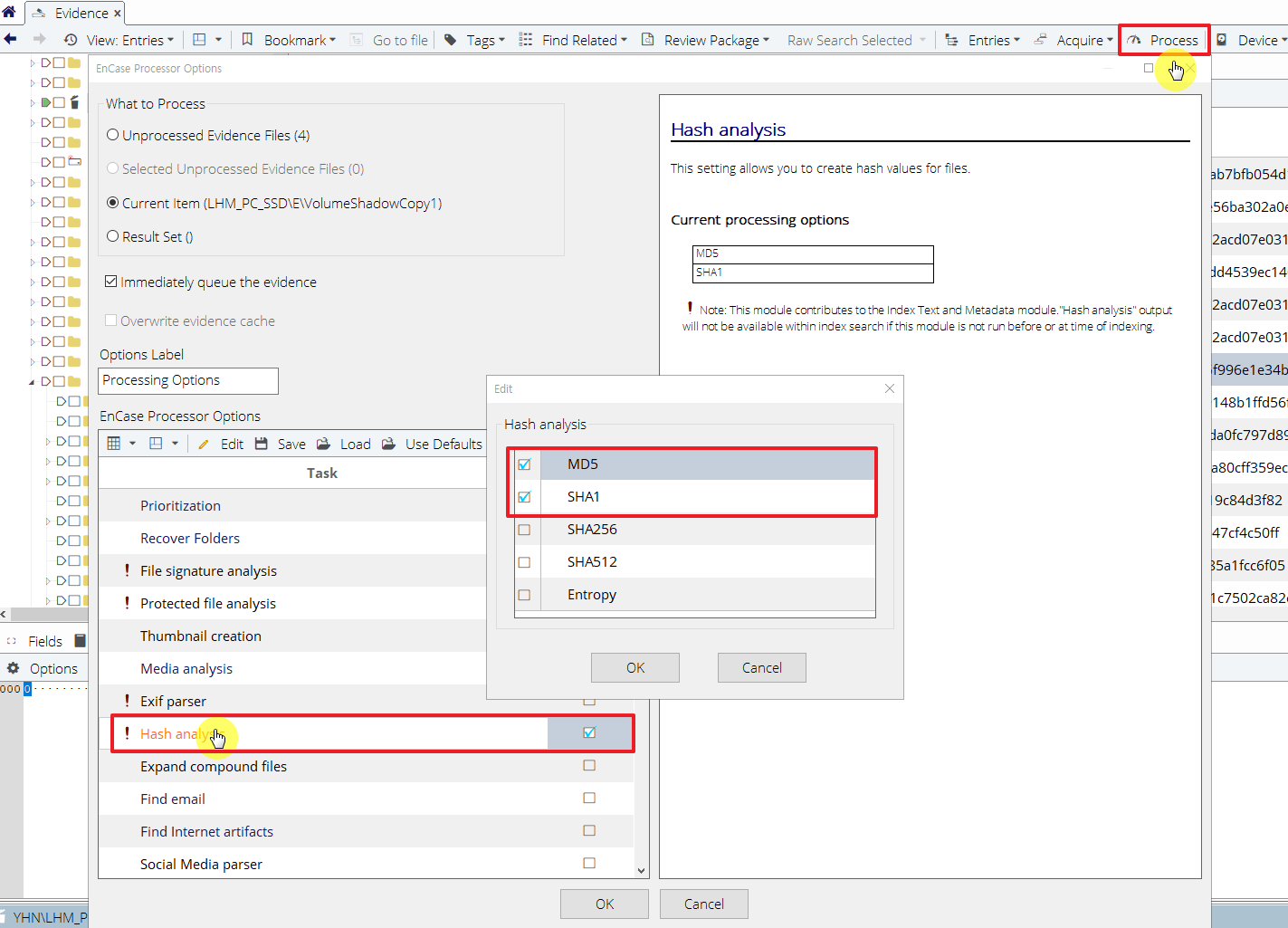Click Cancel in Edit dialog
This screenshot has height=928, width=1288.
pyautogui.click(x=762, y=667)
